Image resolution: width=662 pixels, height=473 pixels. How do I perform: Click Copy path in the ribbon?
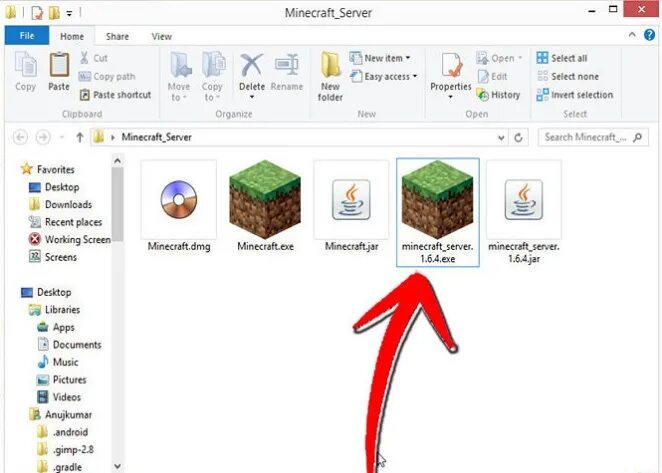(107, 76)
